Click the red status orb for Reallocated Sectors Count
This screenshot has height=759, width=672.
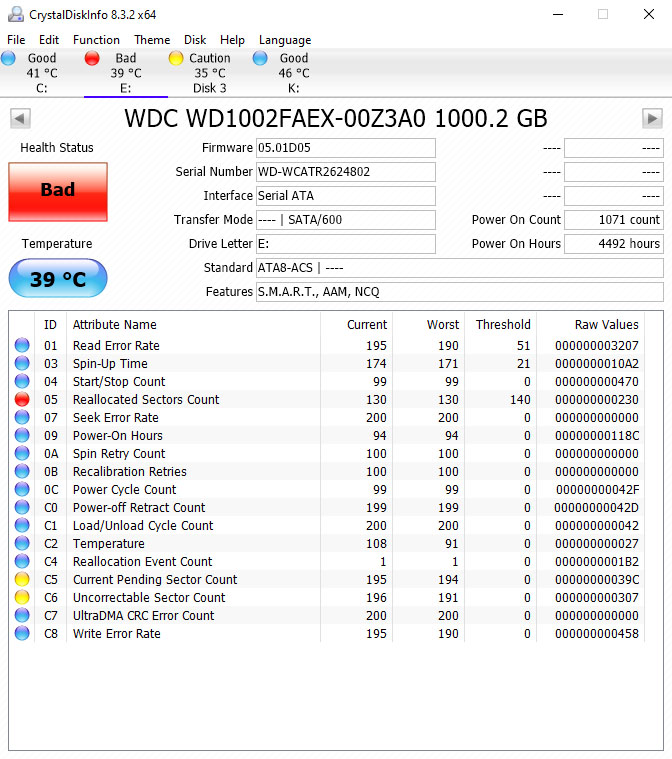click(x=22, y=399)
